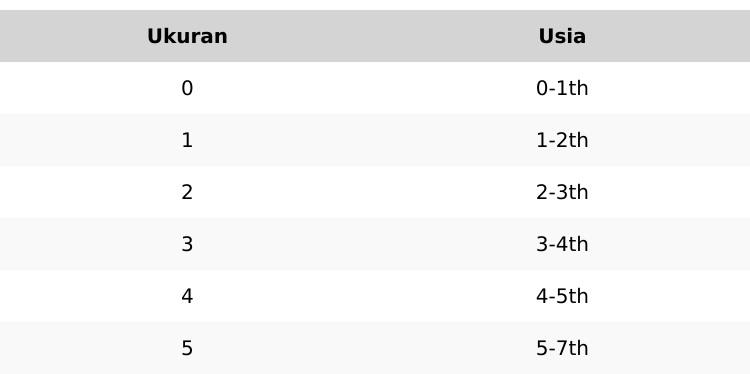
Task: Select size 4 cell
Action: (x=187, y=296)
